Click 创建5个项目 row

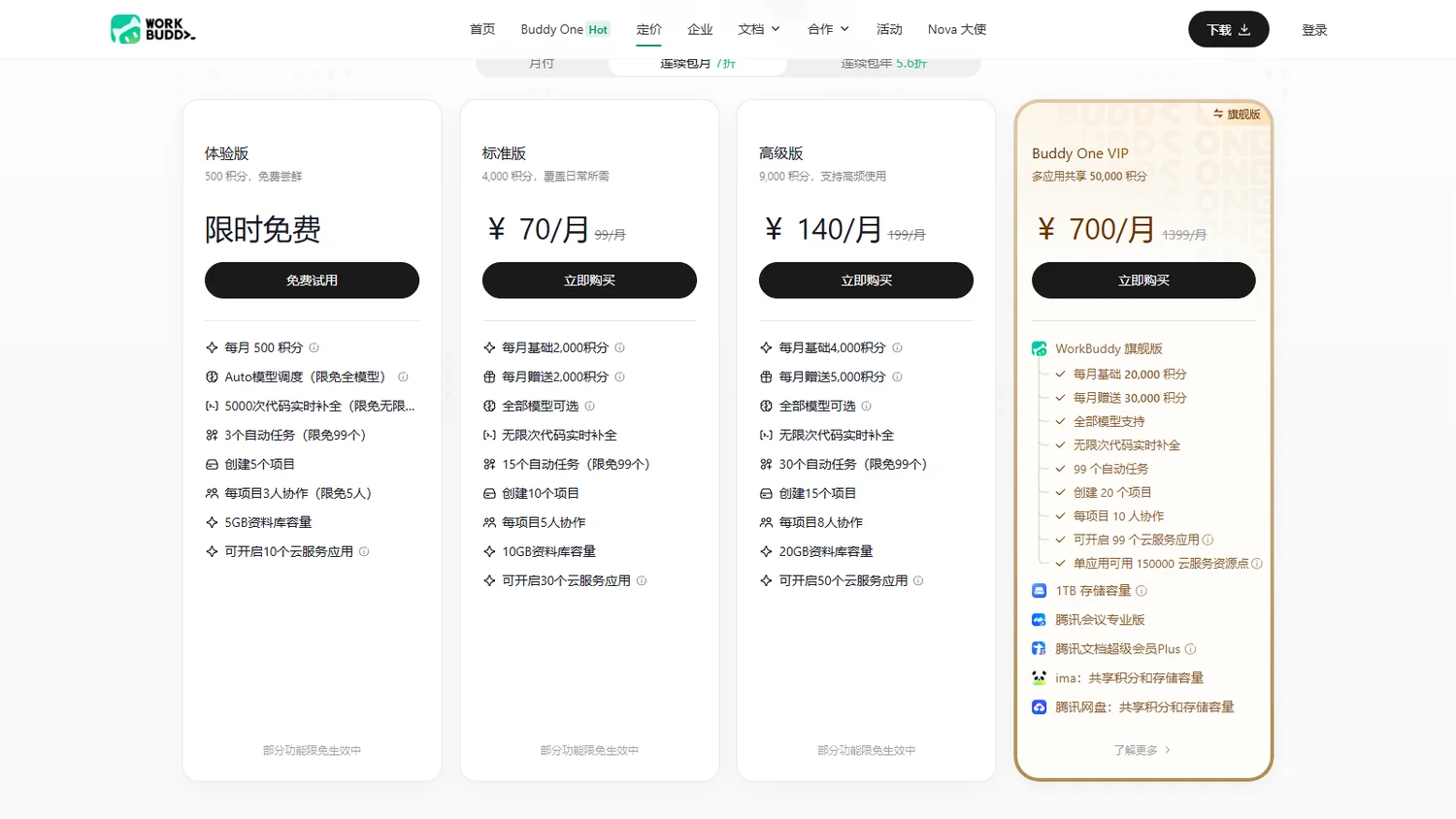click(249, 464)
